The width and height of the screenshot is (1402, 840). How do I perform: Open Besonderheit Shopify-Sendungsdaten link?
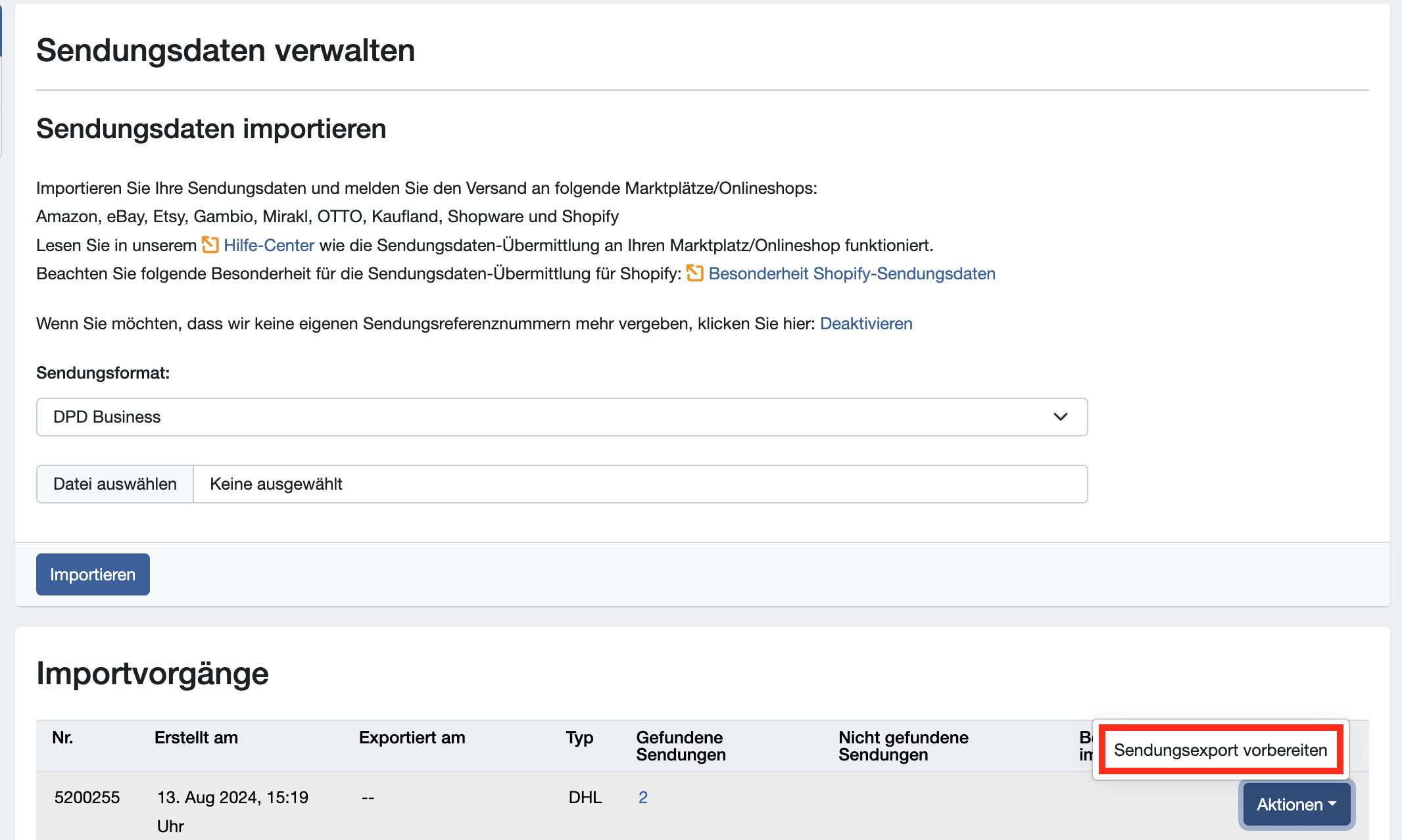(852, 273)
